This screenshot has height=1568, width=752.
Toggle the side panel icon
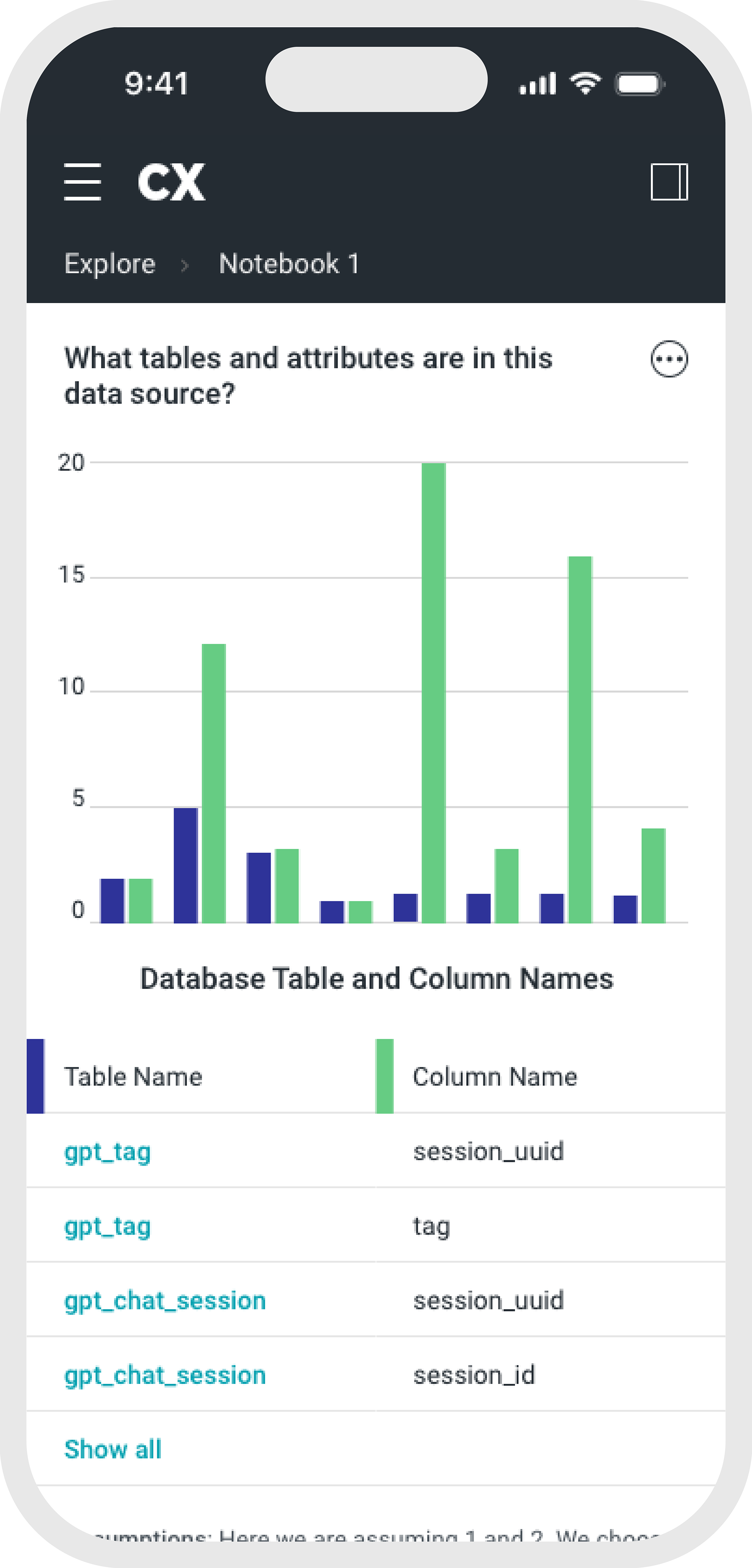(669, 181)
